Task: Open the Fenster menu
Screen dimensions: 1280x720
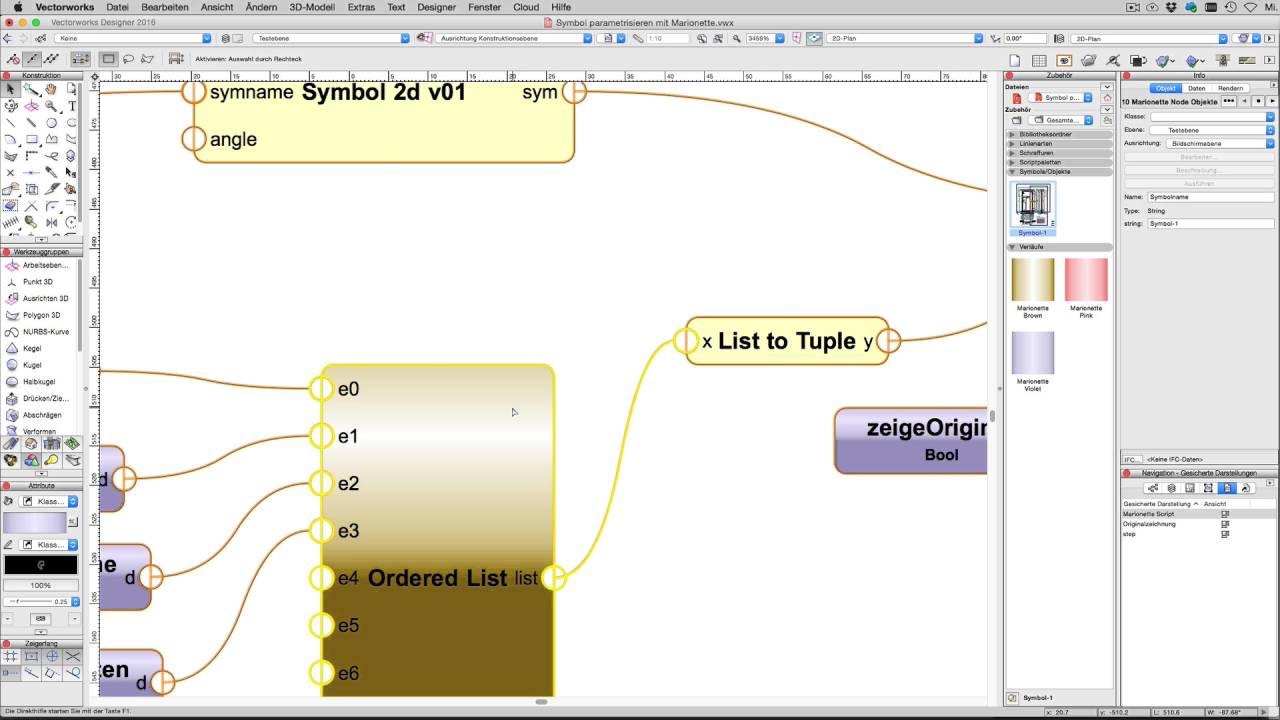Action: point(484,7)
